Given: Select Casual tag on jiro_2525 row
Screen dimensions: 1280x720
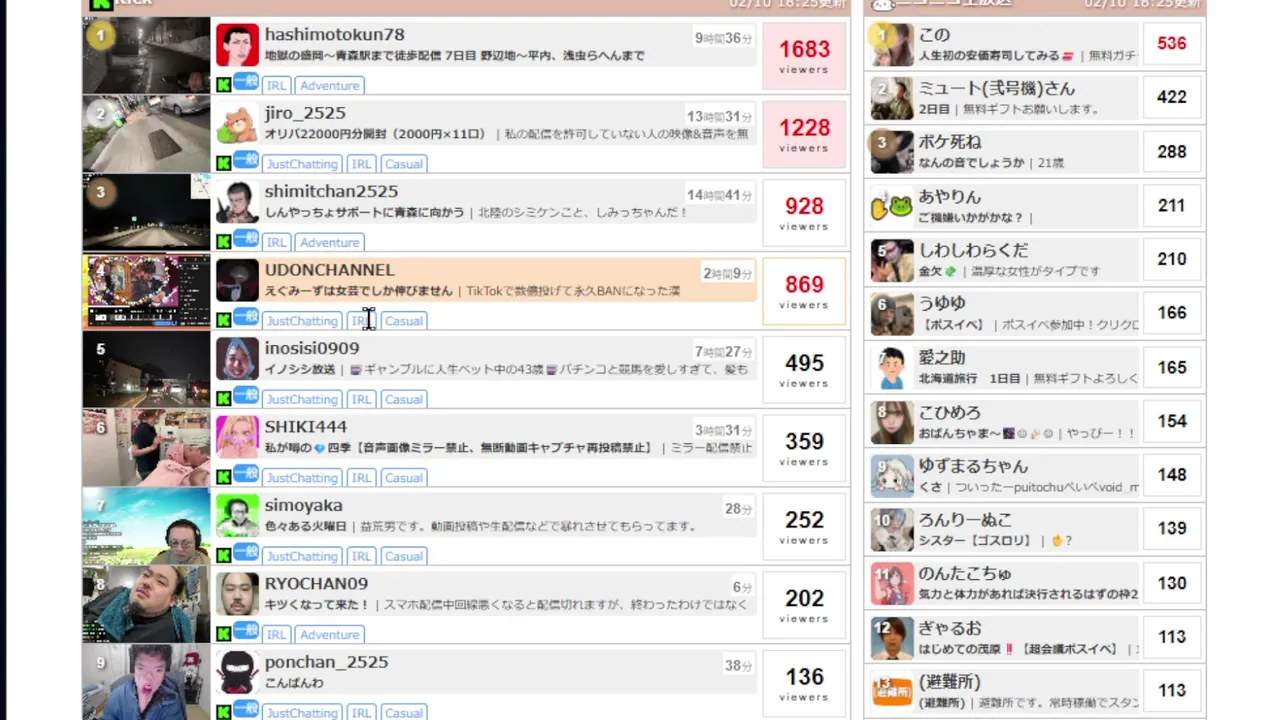Looking at the screenshot, I should [x=404, y=164].
